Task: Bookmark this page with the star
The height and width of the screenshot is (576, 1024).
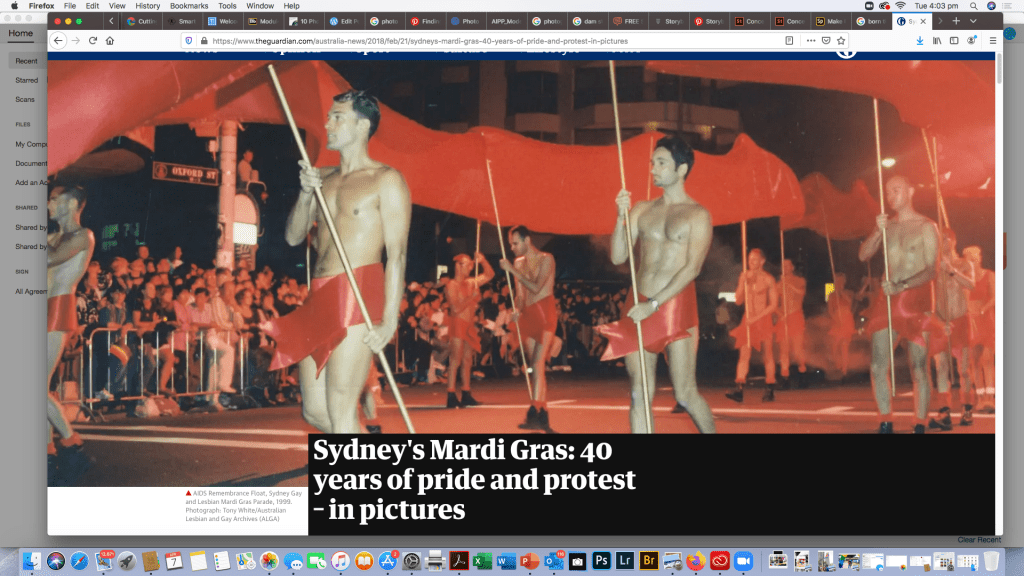Action: click(x=841, y=40)
